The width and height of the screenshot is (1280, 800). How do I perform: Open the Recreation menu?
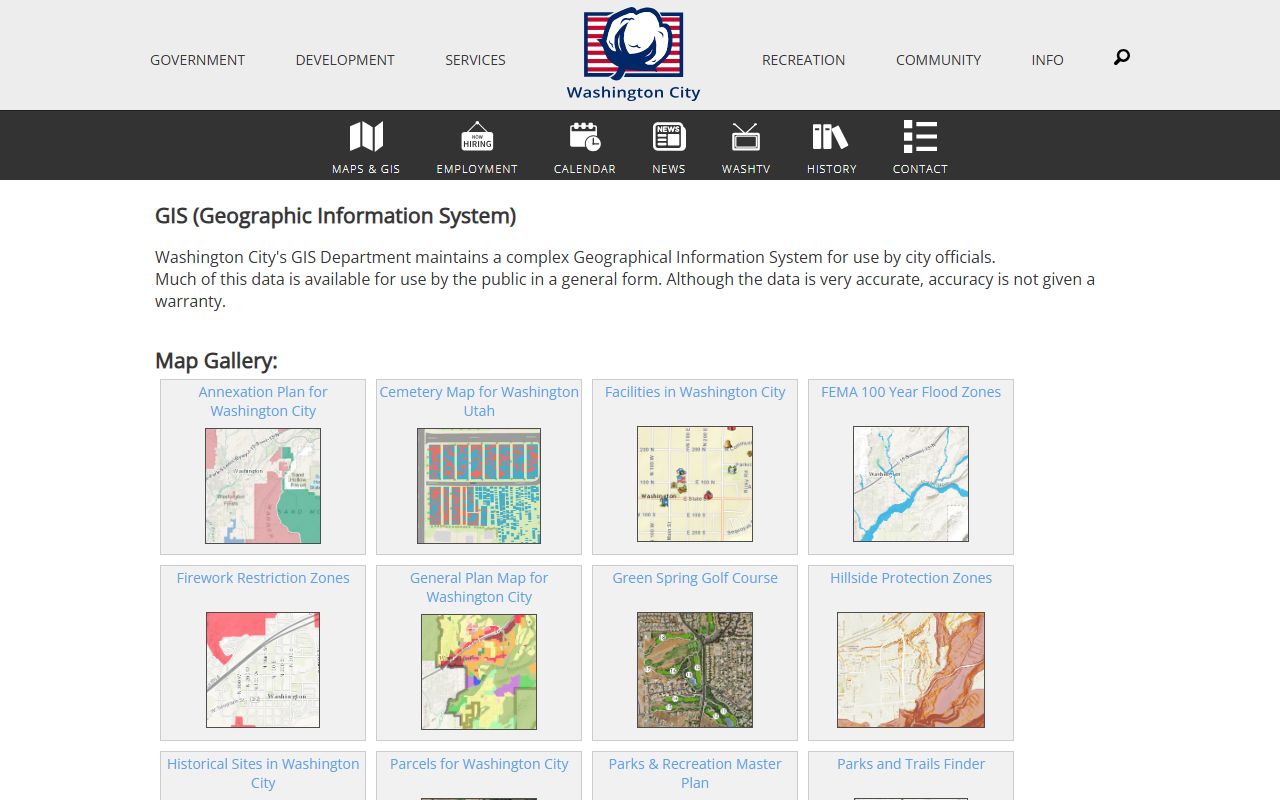(x=803, y=60)
